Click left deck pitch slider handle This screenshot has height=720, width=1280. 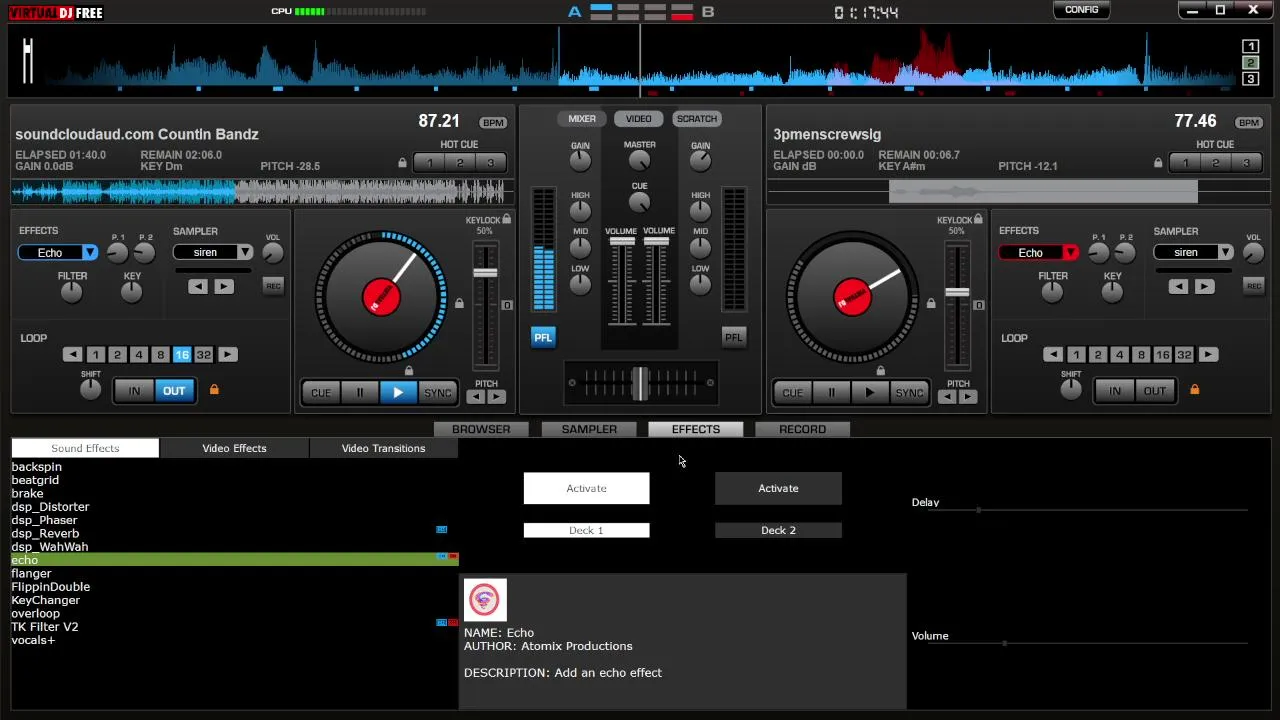click(x=485, y=273)
